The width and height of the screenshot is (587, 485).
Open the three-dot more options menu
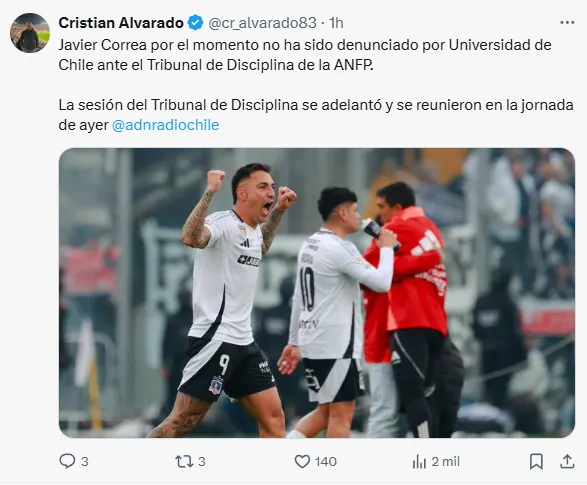(x=567, y=23)
